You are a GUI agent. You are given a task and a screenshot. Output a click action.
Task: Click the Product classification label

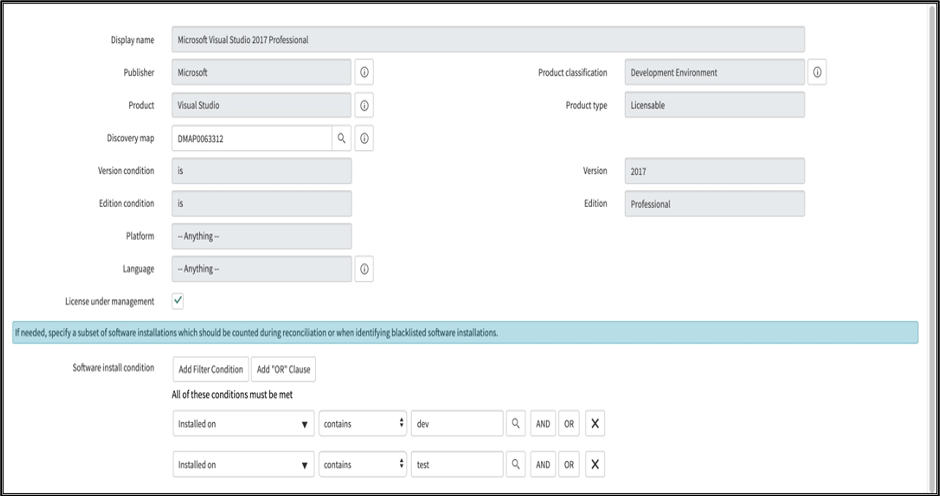tap(573, 73)
